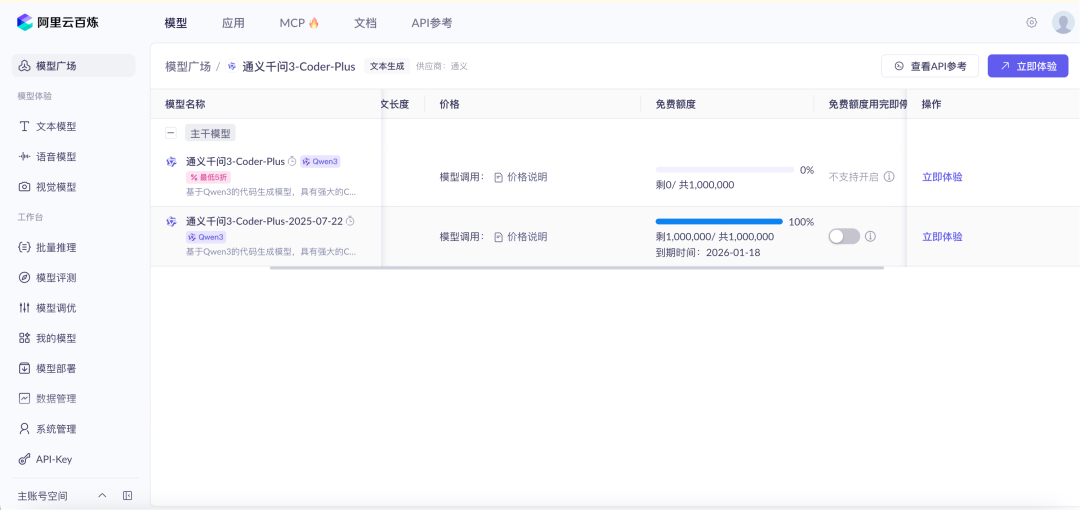Click 立即体验 link in 通义千问3-Coder-Plus row
The height and width of the screenshot is (510, 1080).
point(942,176)
